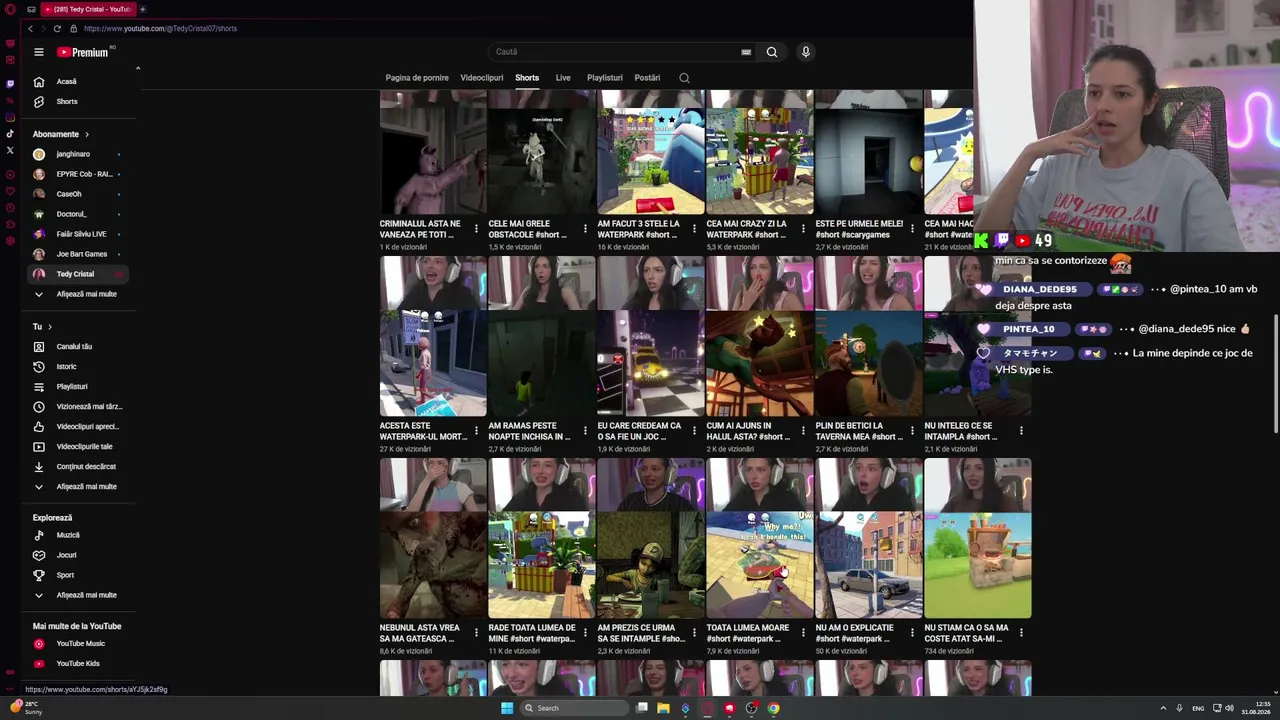Open TikTok in the Opera sidebar
This screenshot has width=1280, height=720.
10,134
